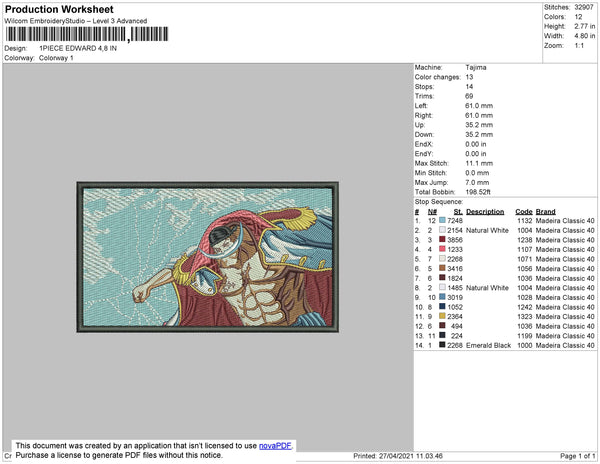Click the Height value '2.77 in'

pyautogui.click(x=584, y=26)
